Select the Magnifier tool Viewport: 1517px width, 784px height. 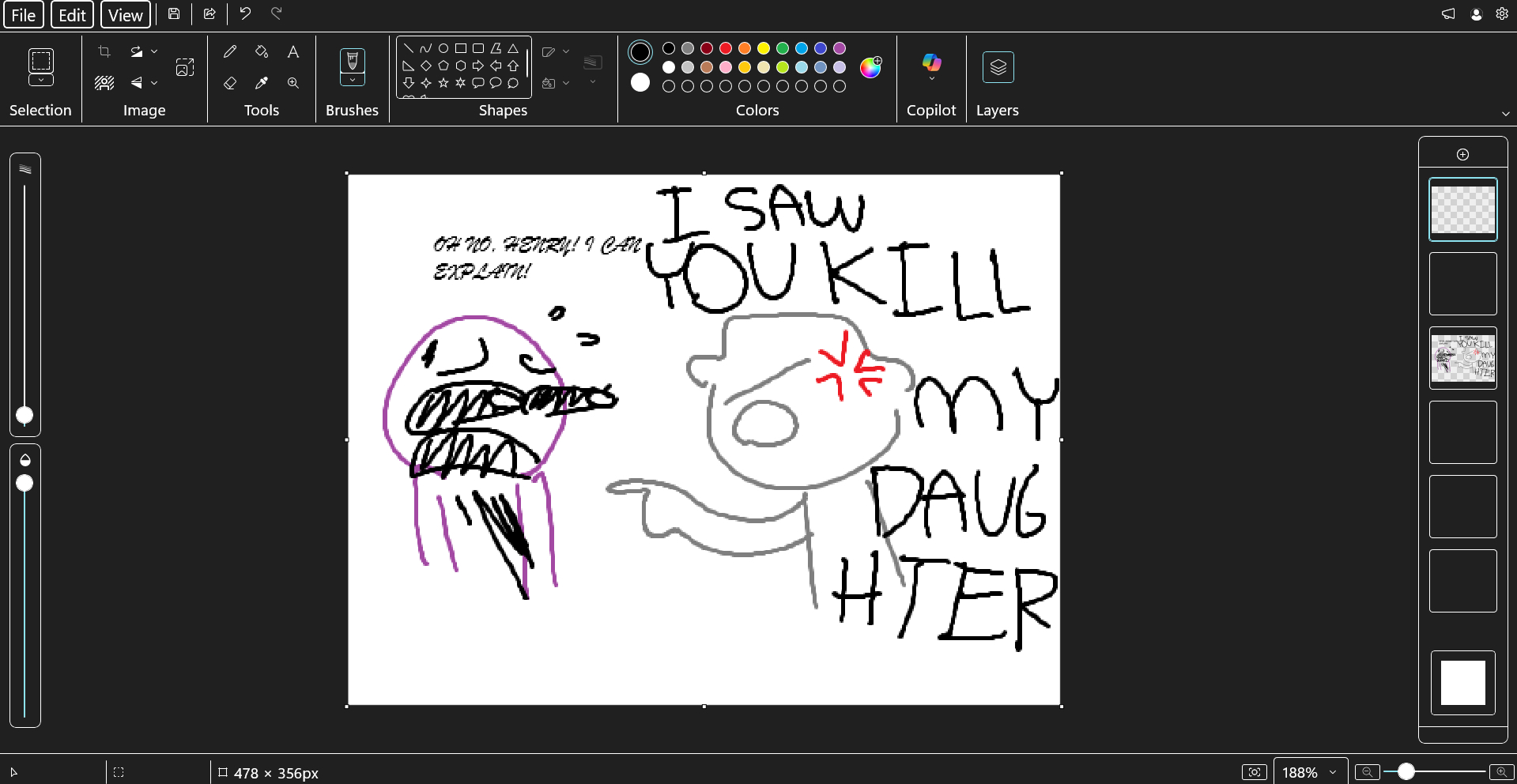293,83
